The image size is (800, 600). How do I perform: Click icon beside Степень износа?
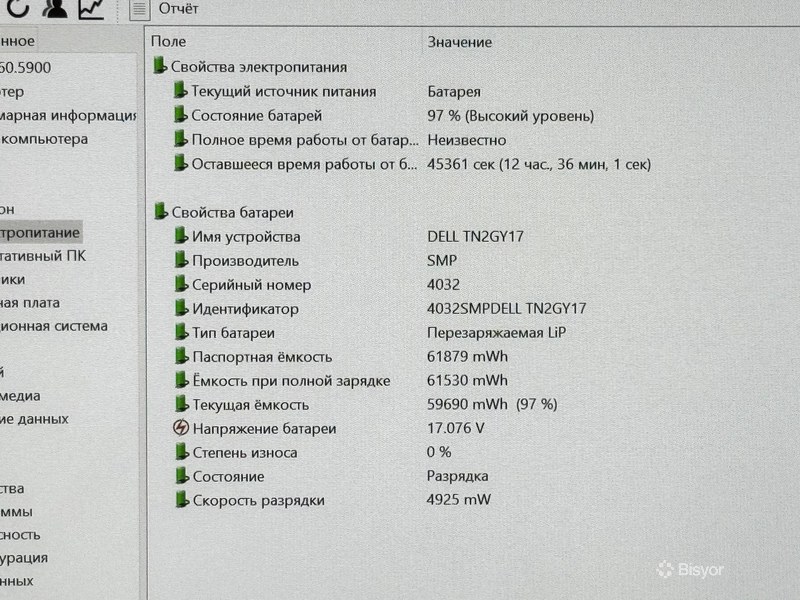(183, 451)
